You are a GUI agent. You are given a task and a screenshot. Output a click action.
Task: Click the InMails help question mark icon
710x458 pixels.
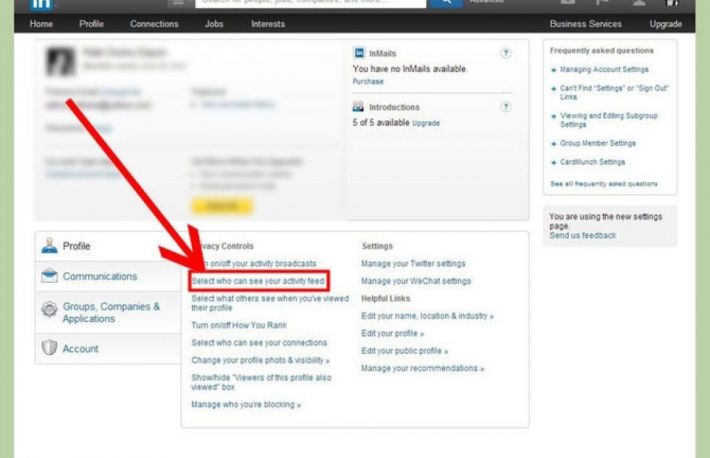click(x=506, y=53)
